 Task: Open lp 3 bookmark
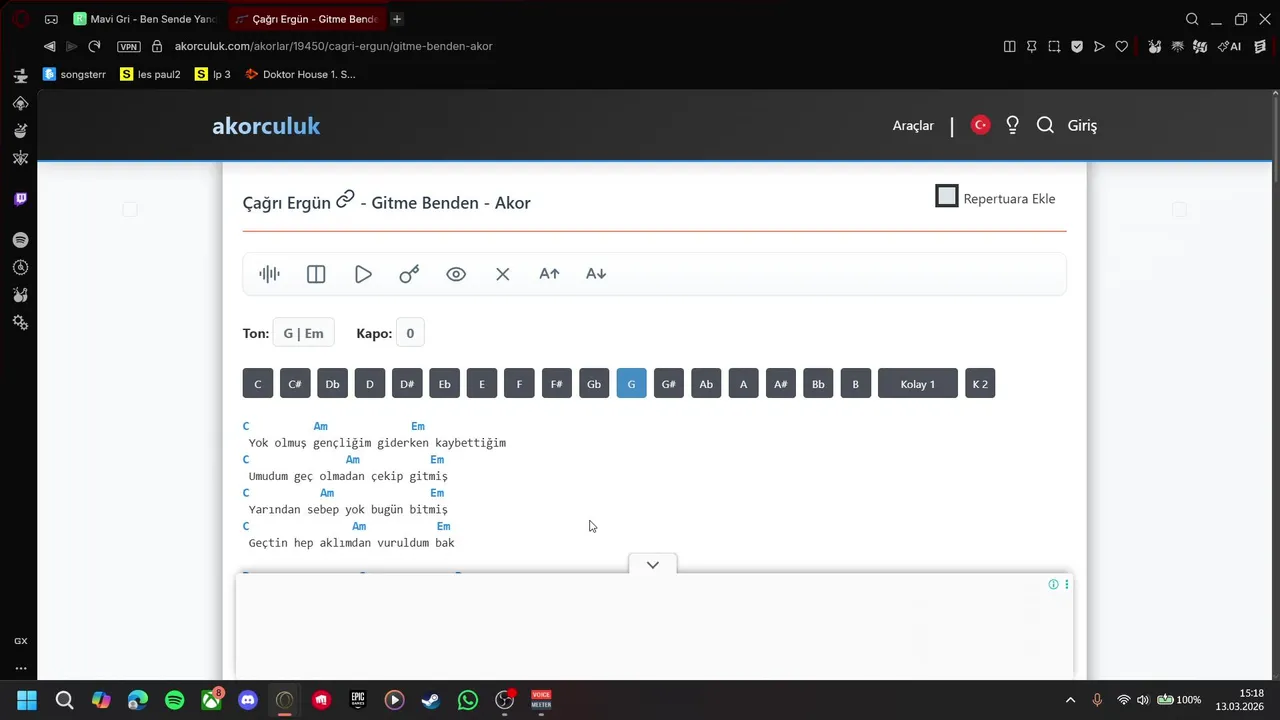[213, 74]
